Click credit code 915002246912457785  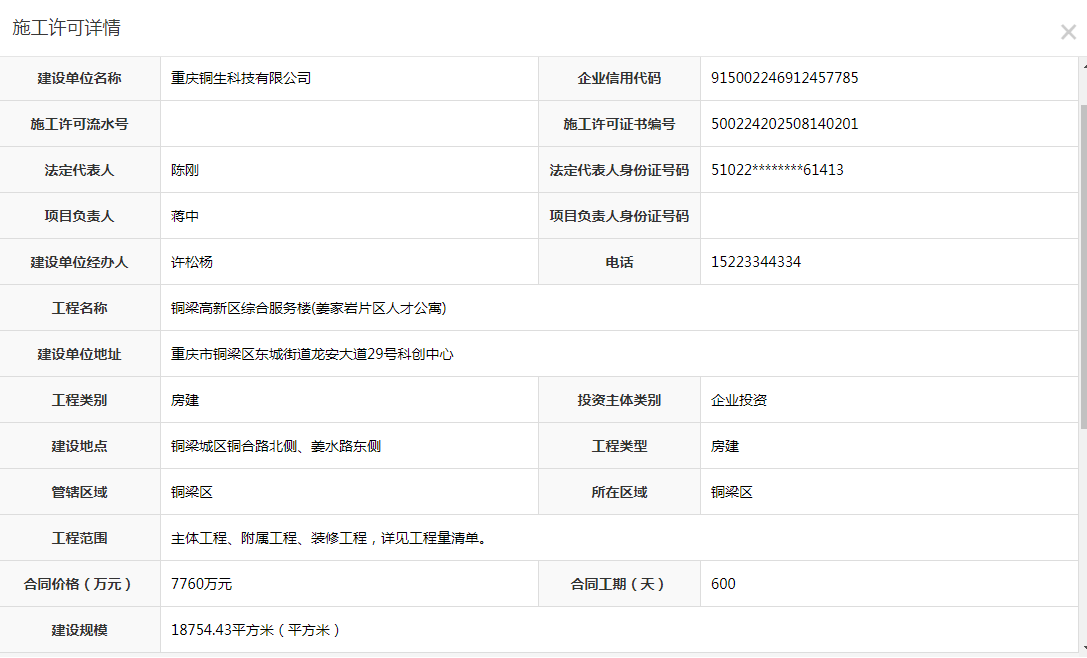[784, 78]
